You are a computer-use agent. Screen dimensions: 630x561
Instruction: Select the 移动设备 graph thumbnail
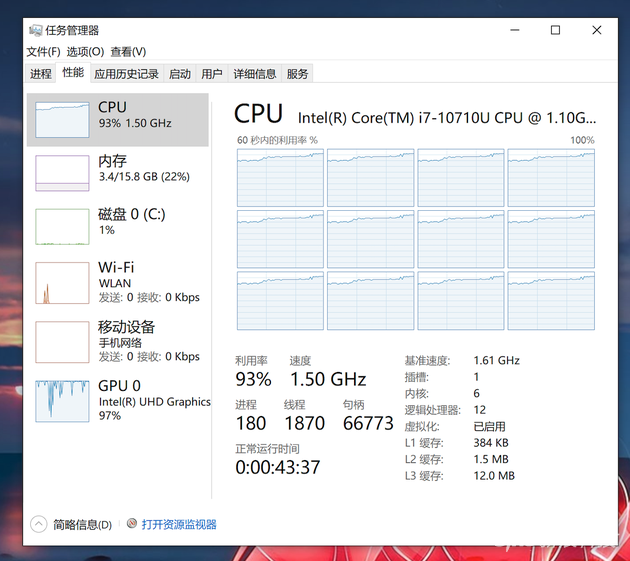tap(62, 342)
